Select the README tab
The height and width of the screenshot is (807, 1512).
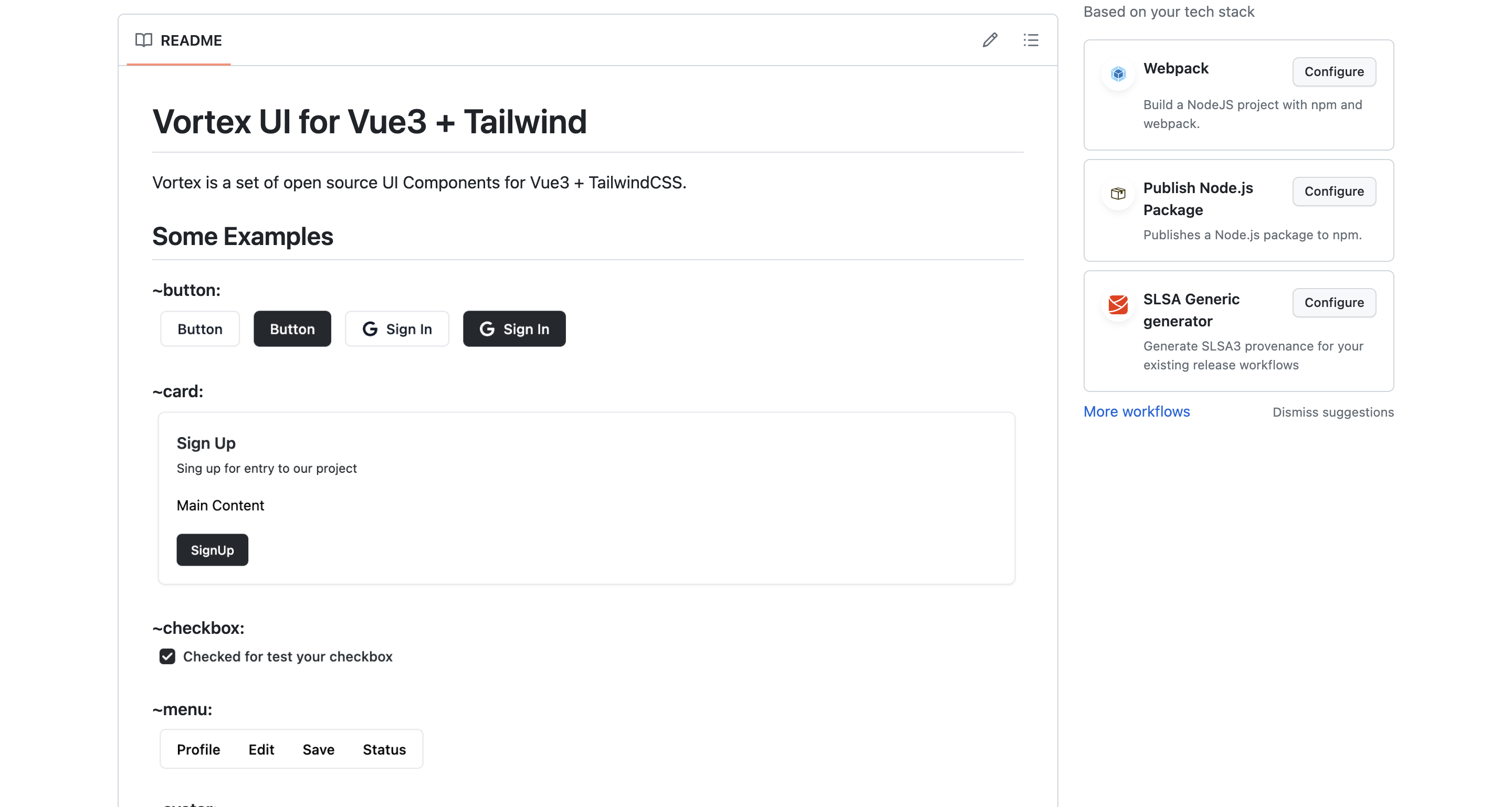pos(179,40)
